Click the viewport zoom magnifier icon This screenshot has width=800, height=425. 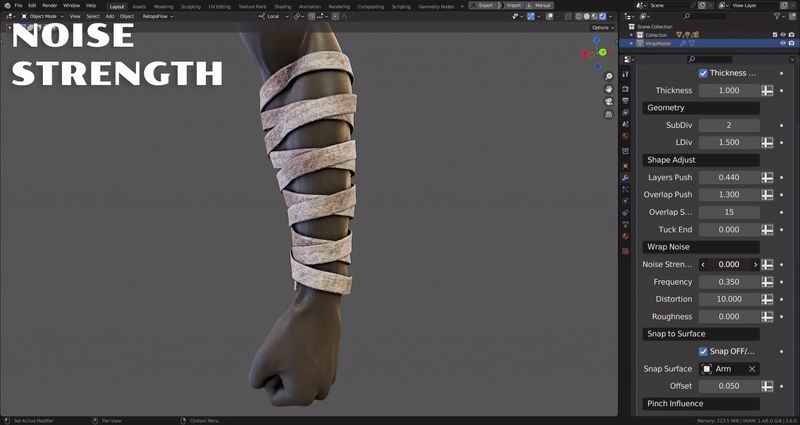point(609,77)
